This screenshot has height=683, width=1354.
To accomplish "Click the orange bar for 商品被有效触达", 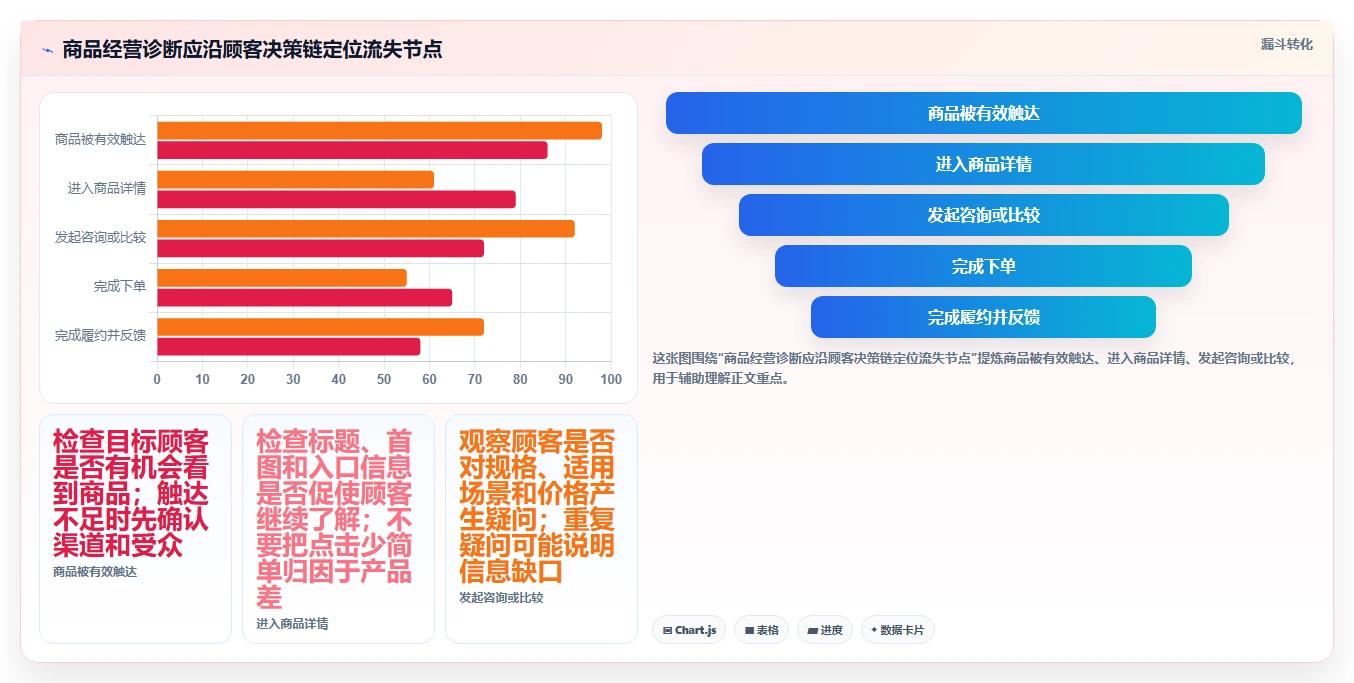I will click(380, 131).
